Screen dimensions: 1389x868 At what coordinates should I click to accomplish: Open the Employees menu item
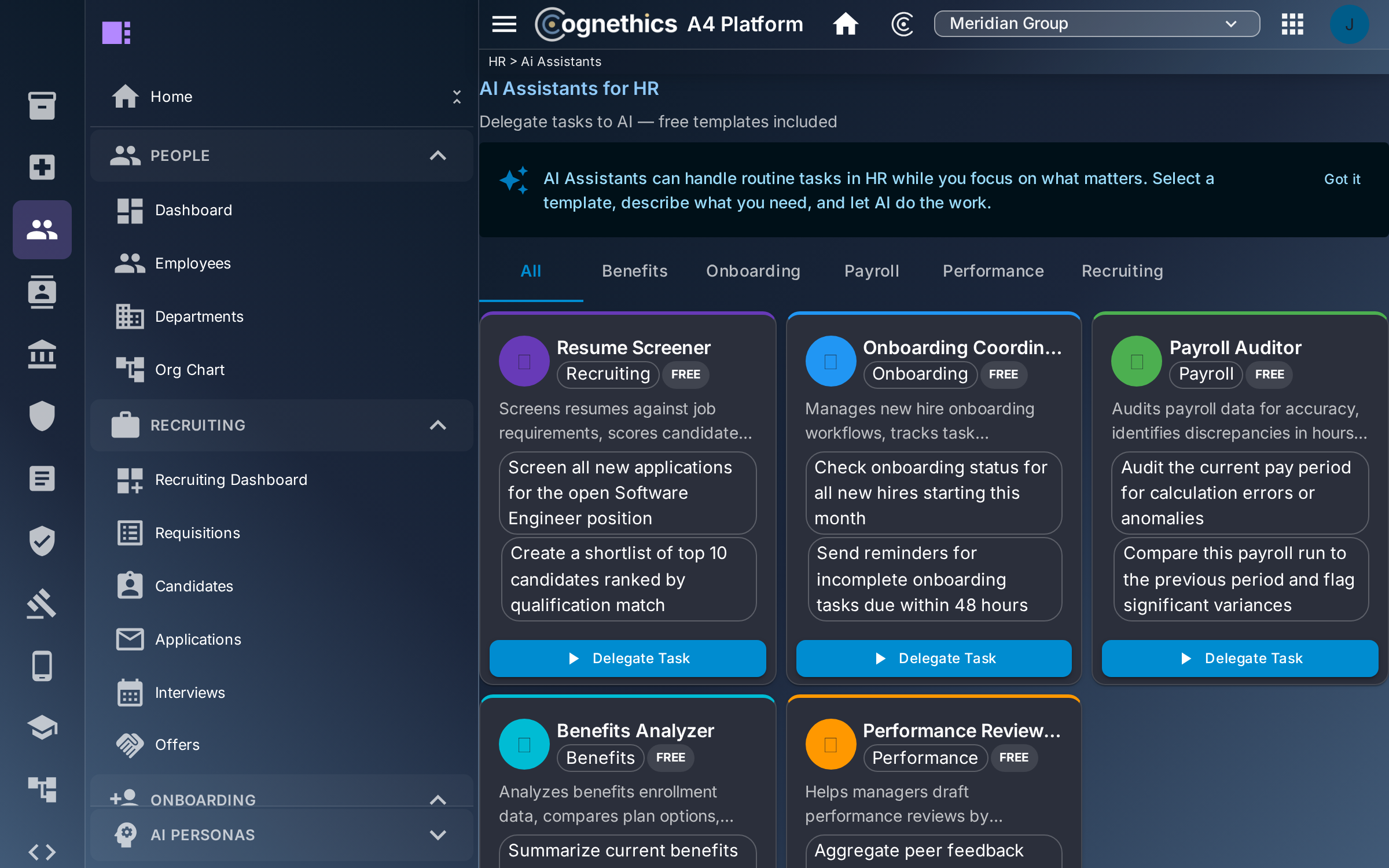[282, 263]
